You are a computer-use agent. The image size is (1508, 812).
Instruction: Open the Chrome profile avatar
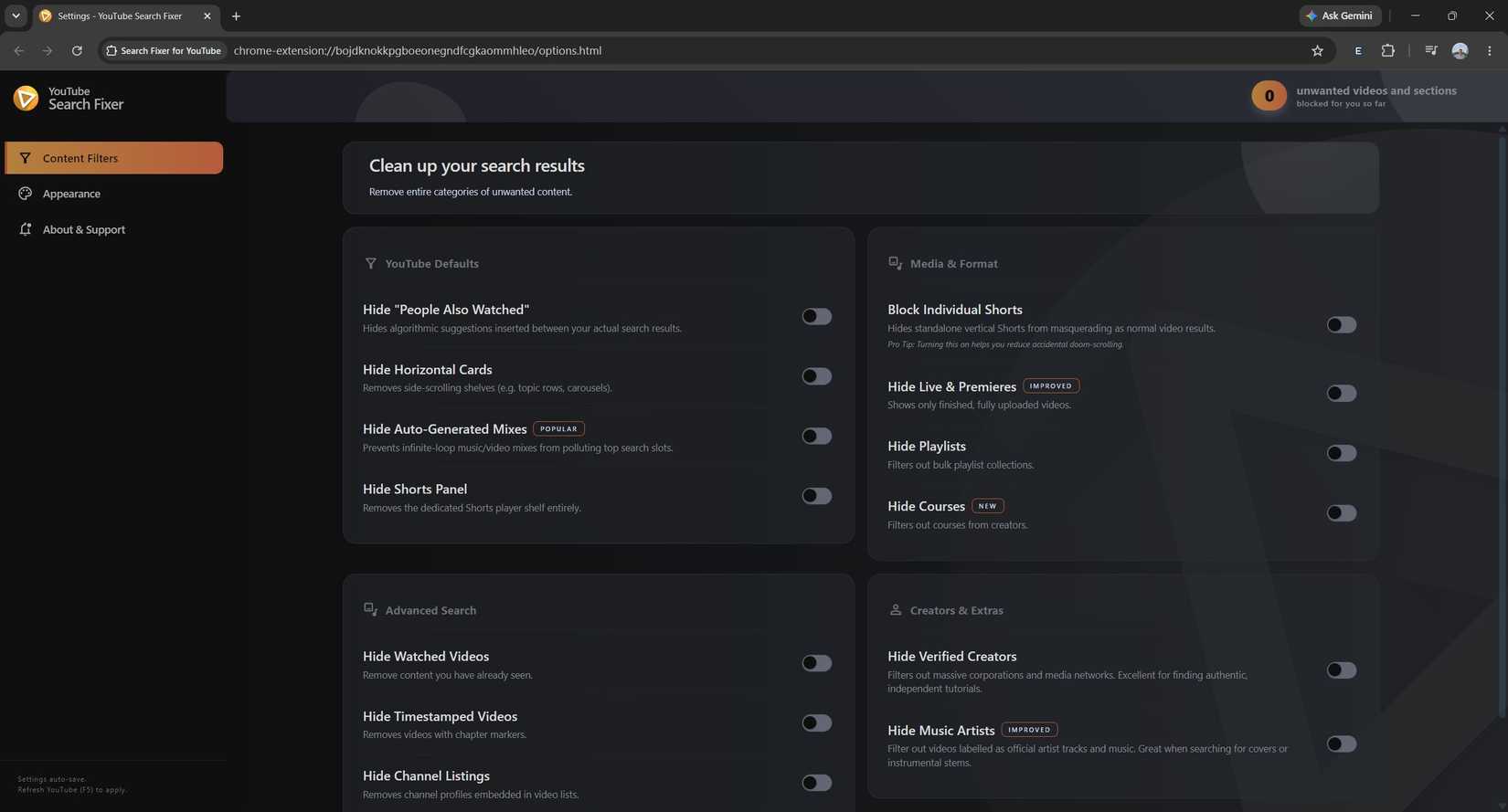tap(1460, 51)
